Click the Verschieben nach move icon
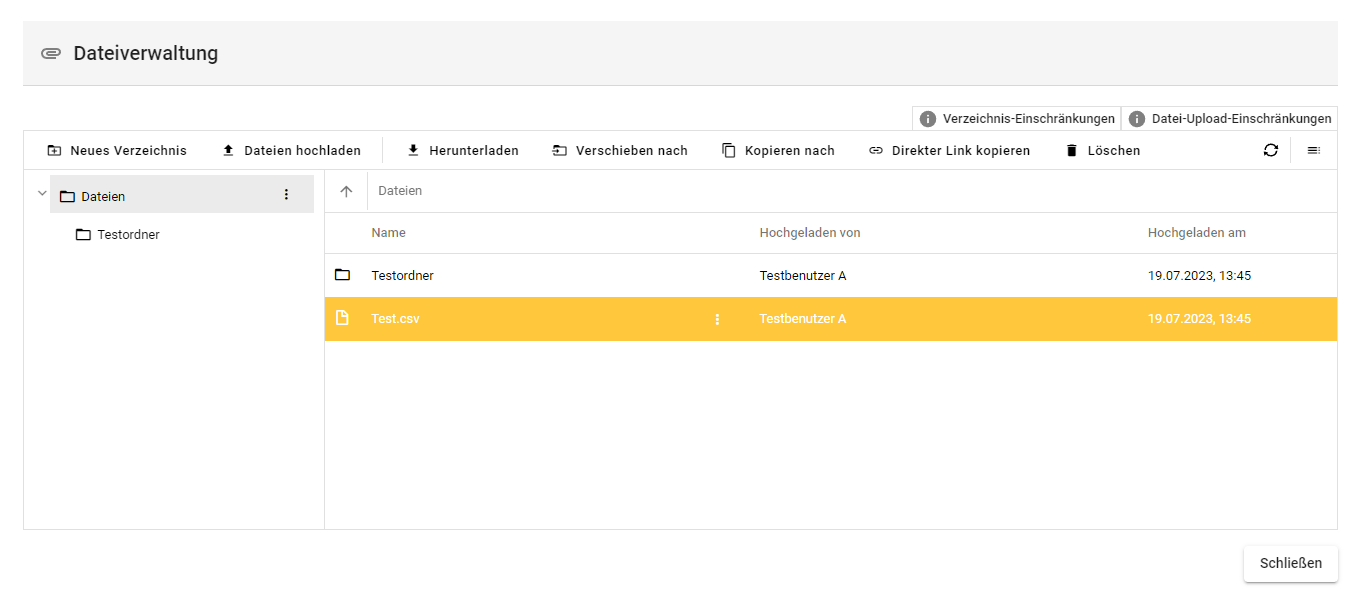Viewport: 1360px width, 595px height. click(559, 151)
